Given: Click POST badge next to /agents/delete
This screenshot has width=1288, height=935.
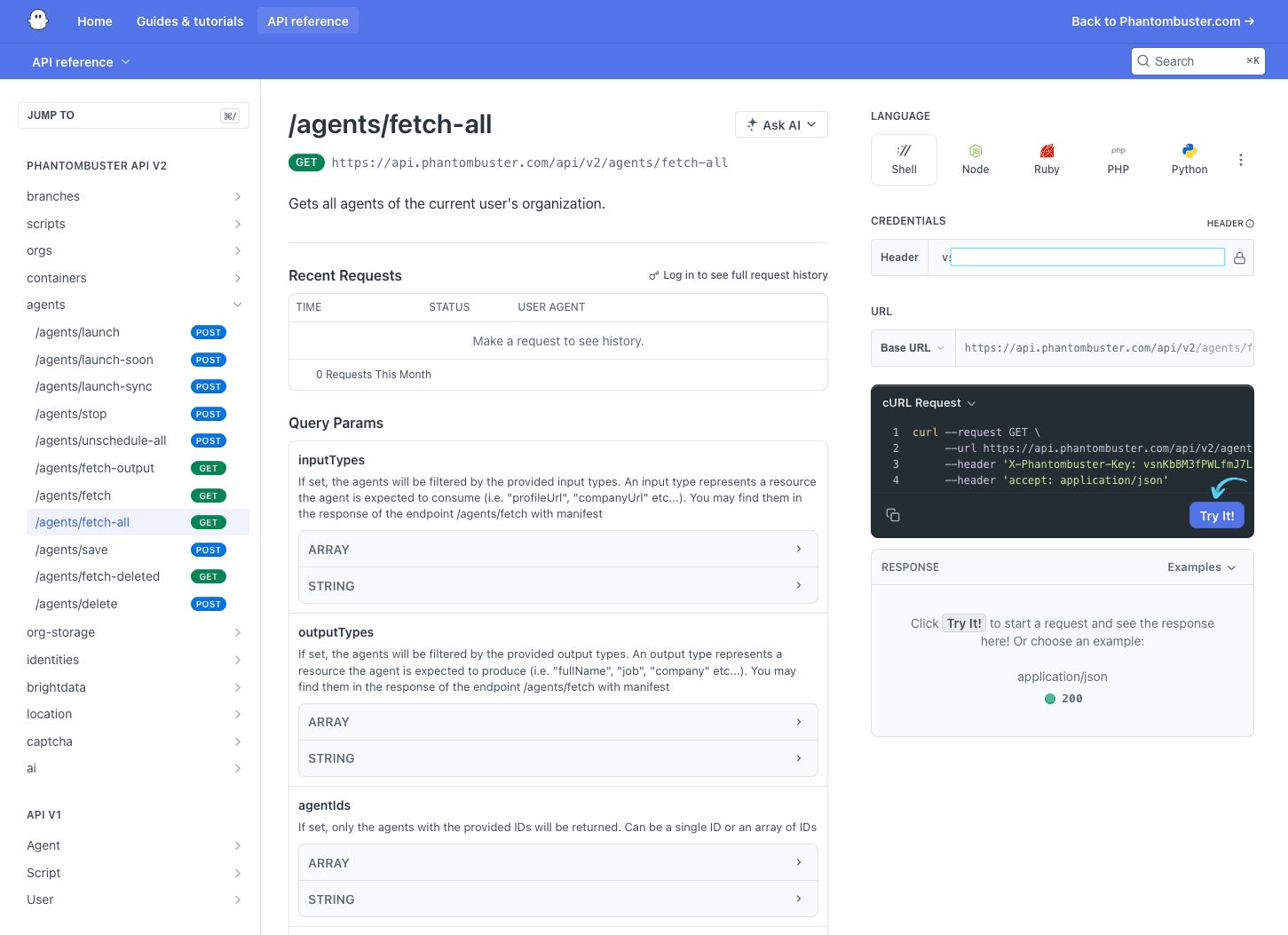Looking at the screenshot, I should [209, 604].
